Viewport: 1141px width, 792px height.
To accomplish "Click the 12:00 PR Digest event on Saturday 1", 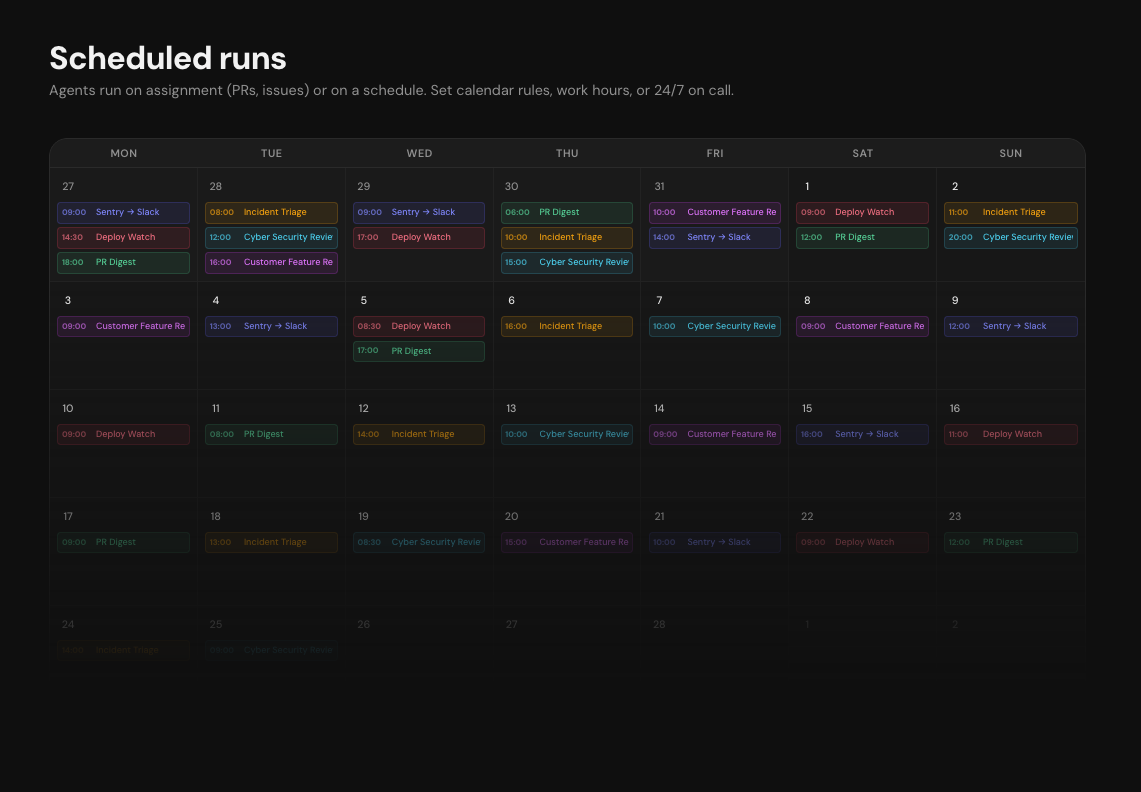I will [x=862, y=237].
